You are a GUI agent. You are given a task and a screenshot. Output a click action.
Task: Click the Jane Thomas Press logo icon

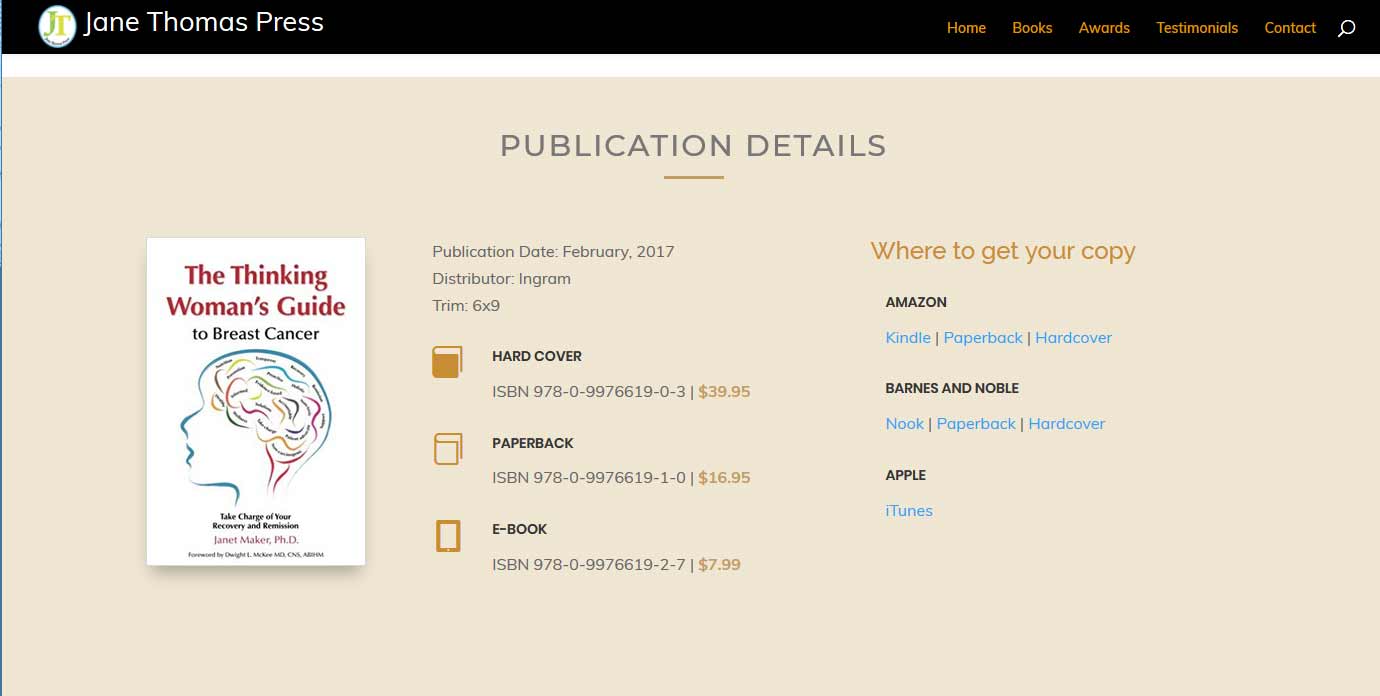pyautogui.click(x=57, y=27)
